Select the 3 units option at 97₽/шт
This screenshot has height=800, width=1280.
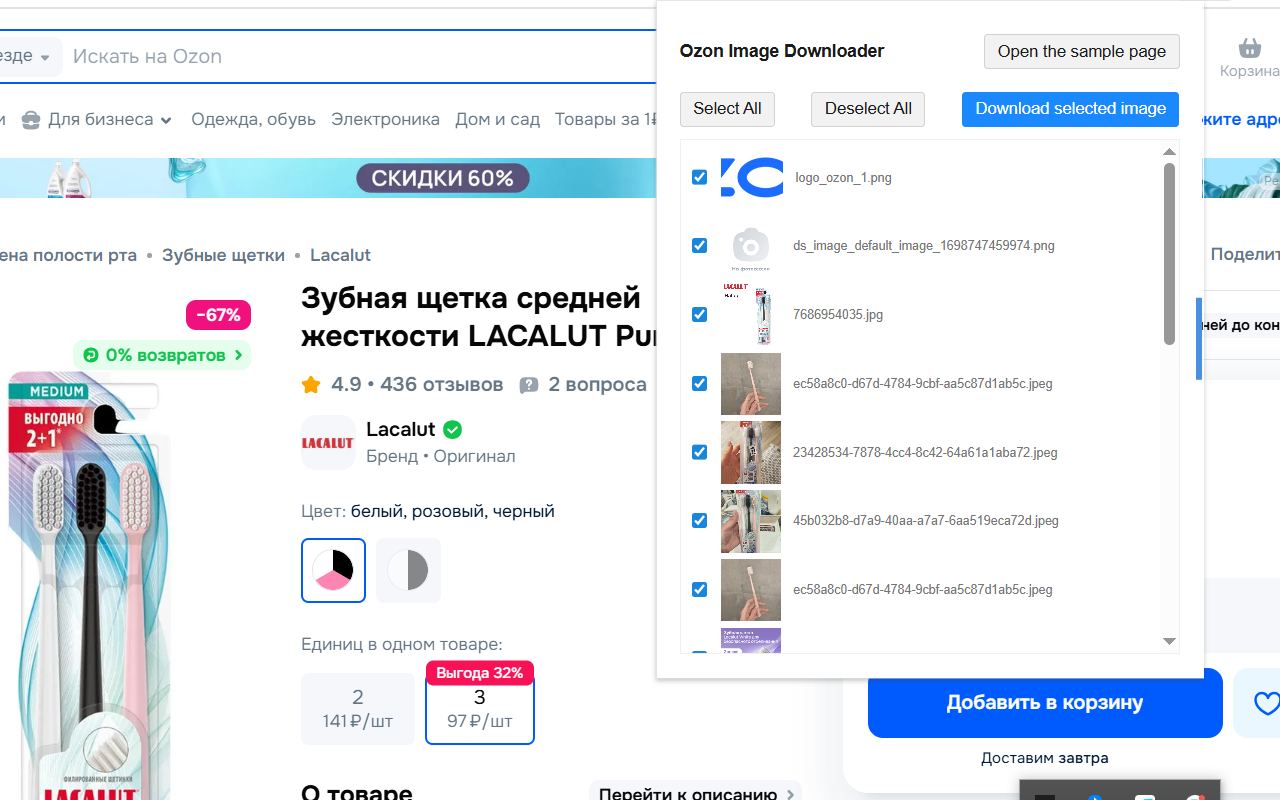[480, 709]
